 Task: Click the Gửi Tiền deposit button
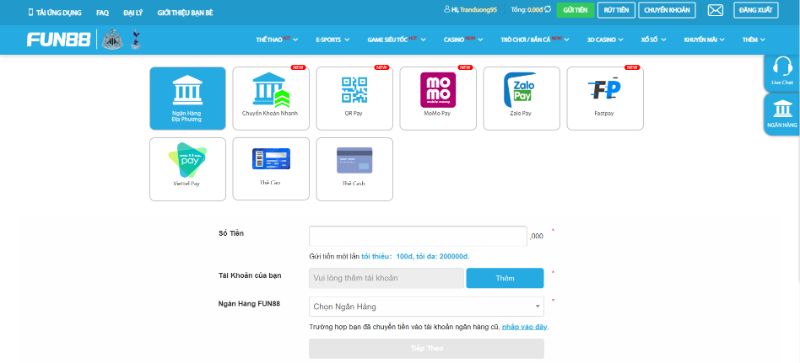coord(575,10)
